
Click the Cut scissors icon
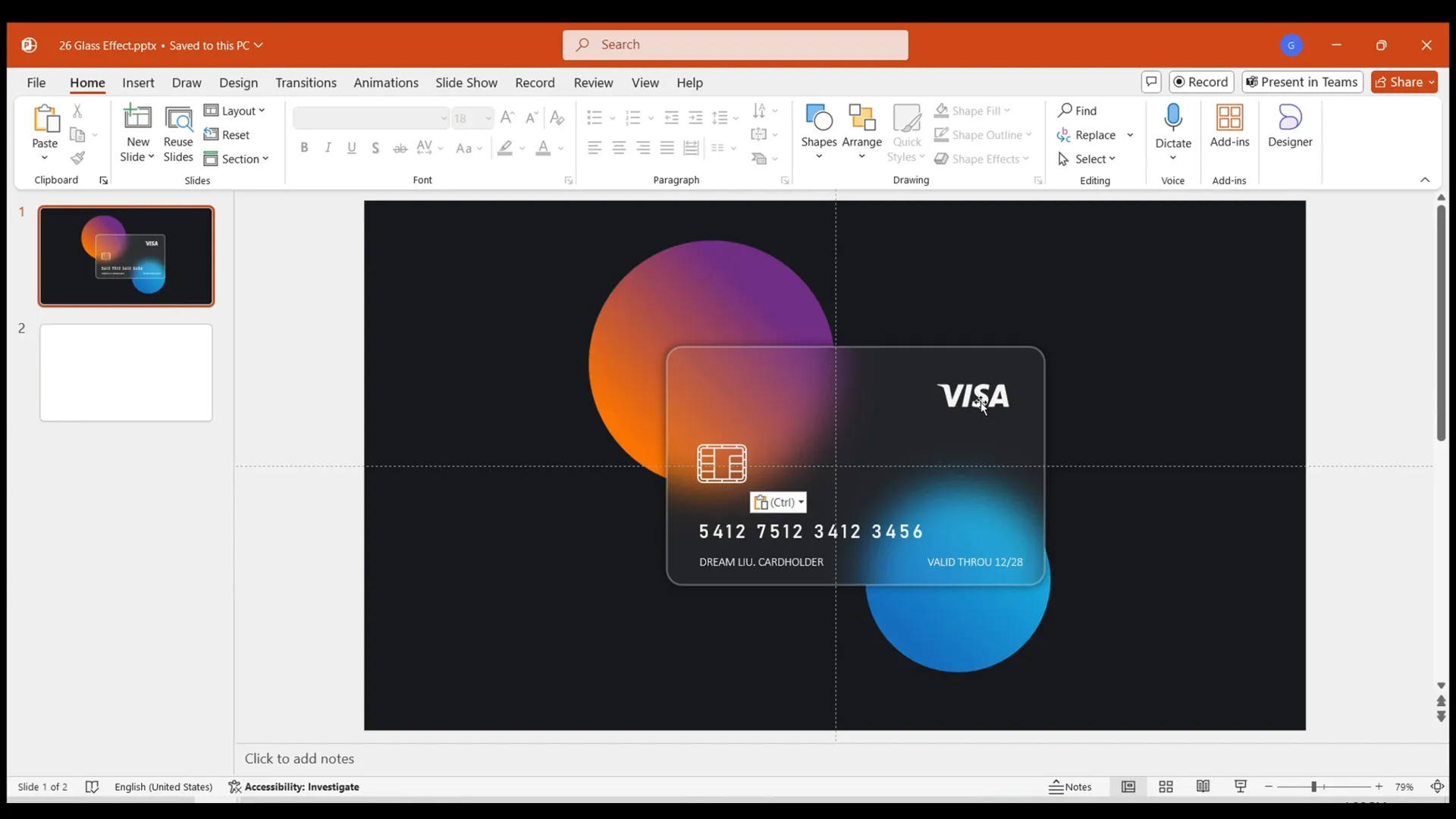(77, 111)
